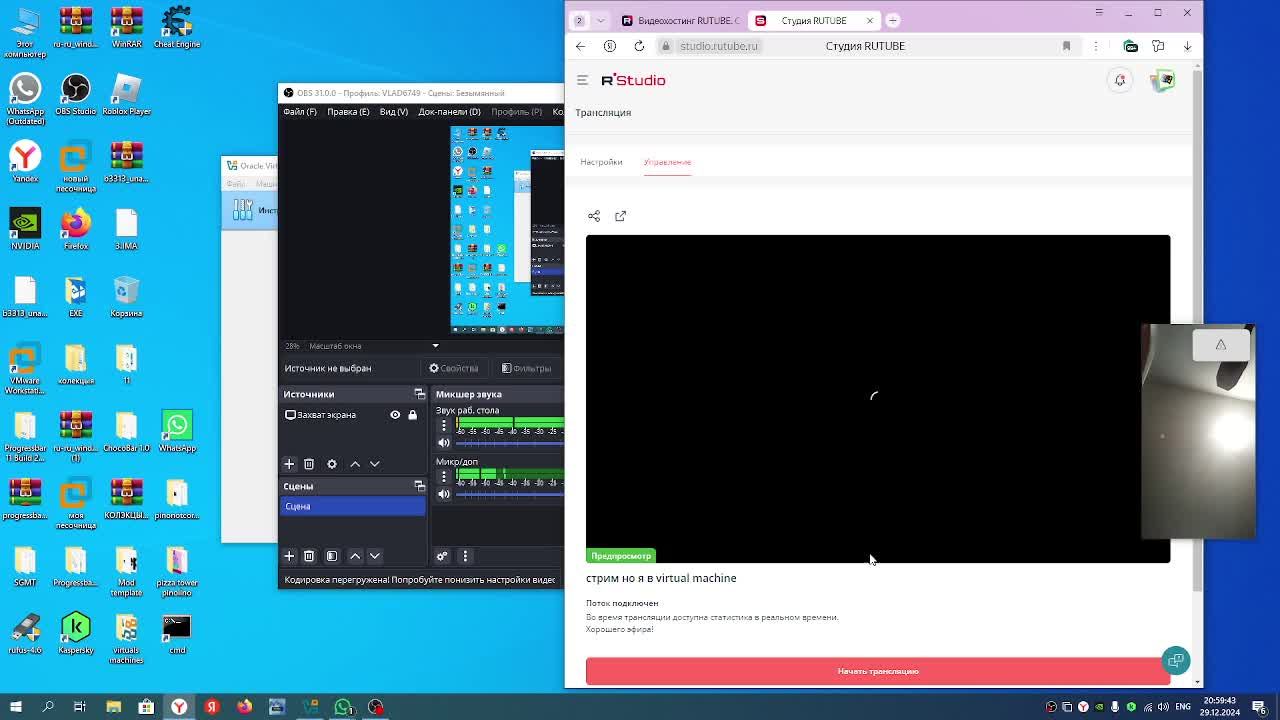Image resolution: width=1280 pixels, height=720 pixels.
Task: Toggle lock on Захват экрана source
Action: pos(412,415)
